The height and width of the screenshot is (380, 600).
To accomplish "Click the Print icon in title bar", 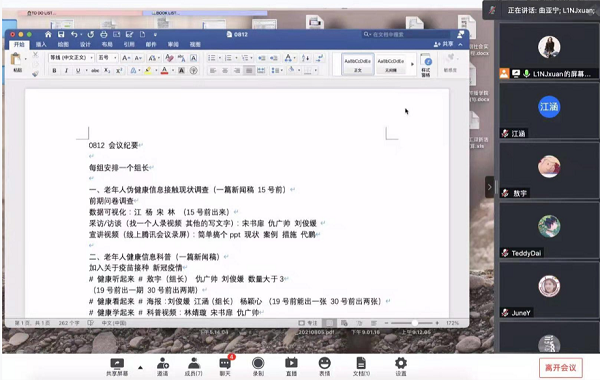I will [x=104, y=34].
